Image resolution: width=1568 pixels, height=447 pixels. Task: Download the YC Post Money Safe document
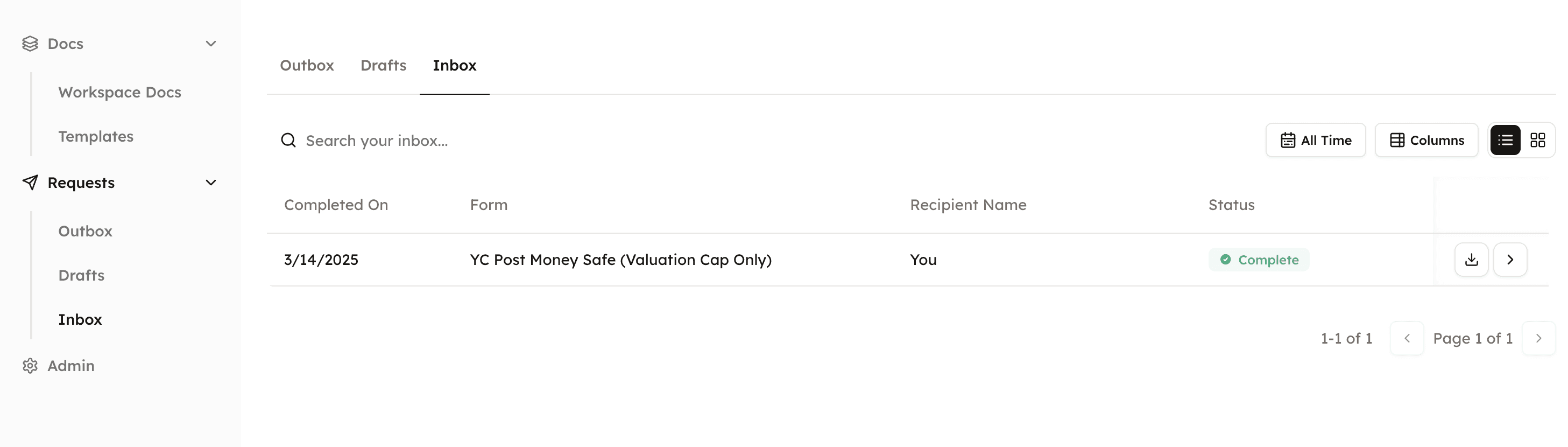tap(1471, 260)
